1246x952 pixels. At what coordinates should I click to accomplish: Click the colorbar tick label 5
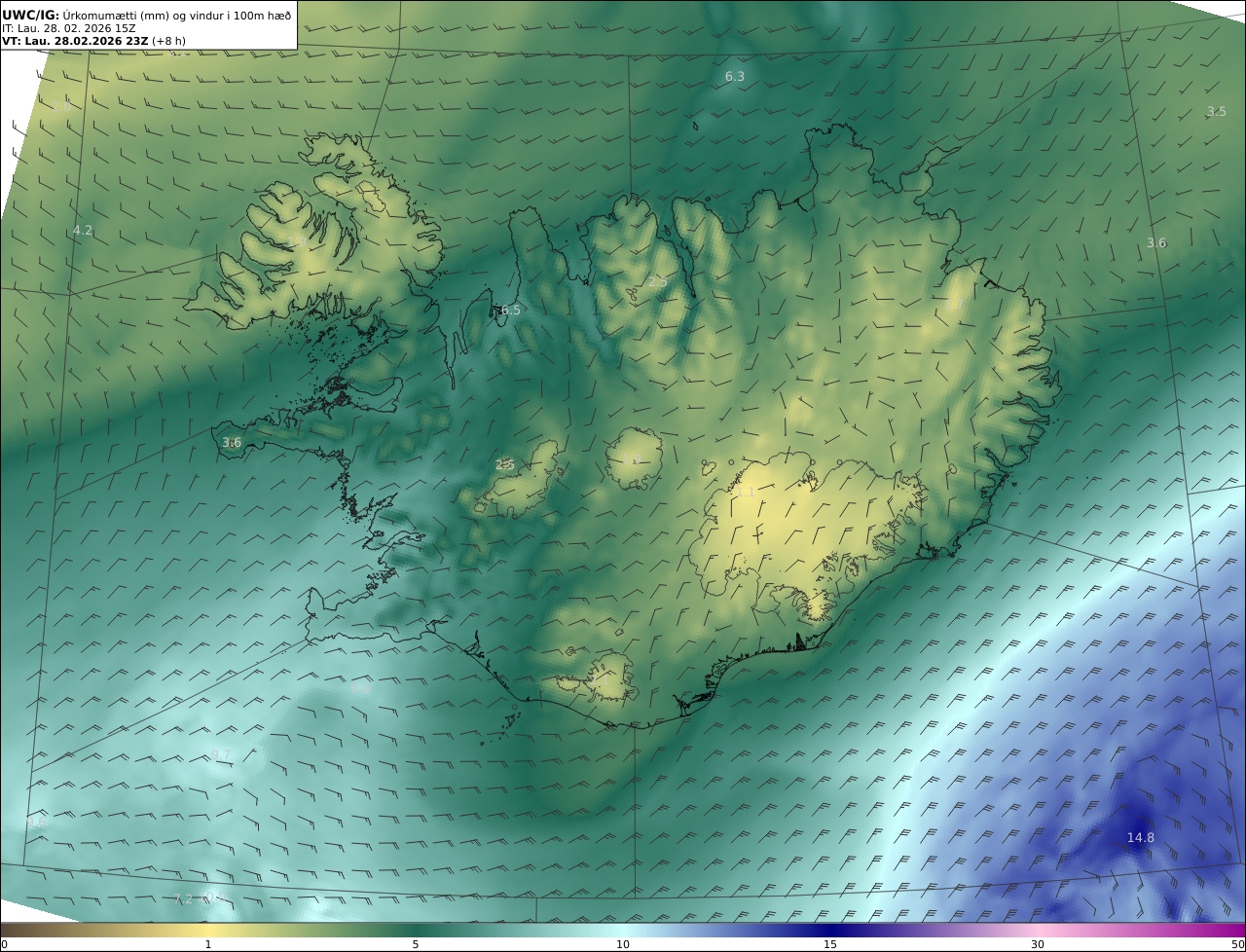click(x=416, y=944)
